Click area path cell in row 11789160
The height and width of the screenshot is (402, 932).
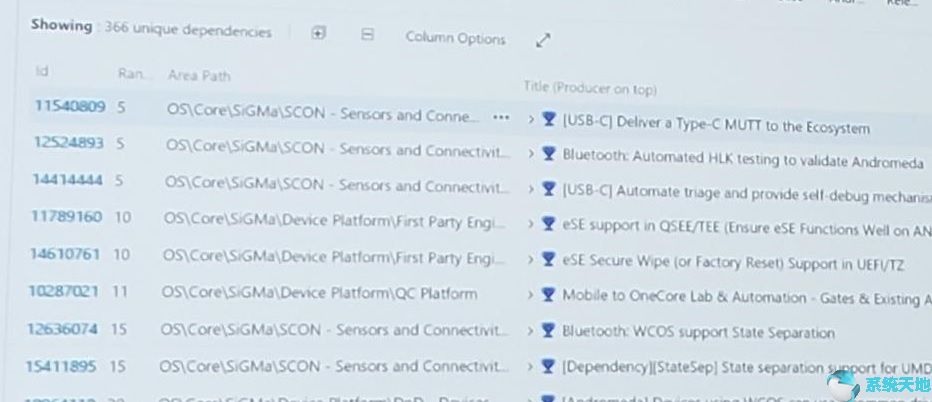335,222
